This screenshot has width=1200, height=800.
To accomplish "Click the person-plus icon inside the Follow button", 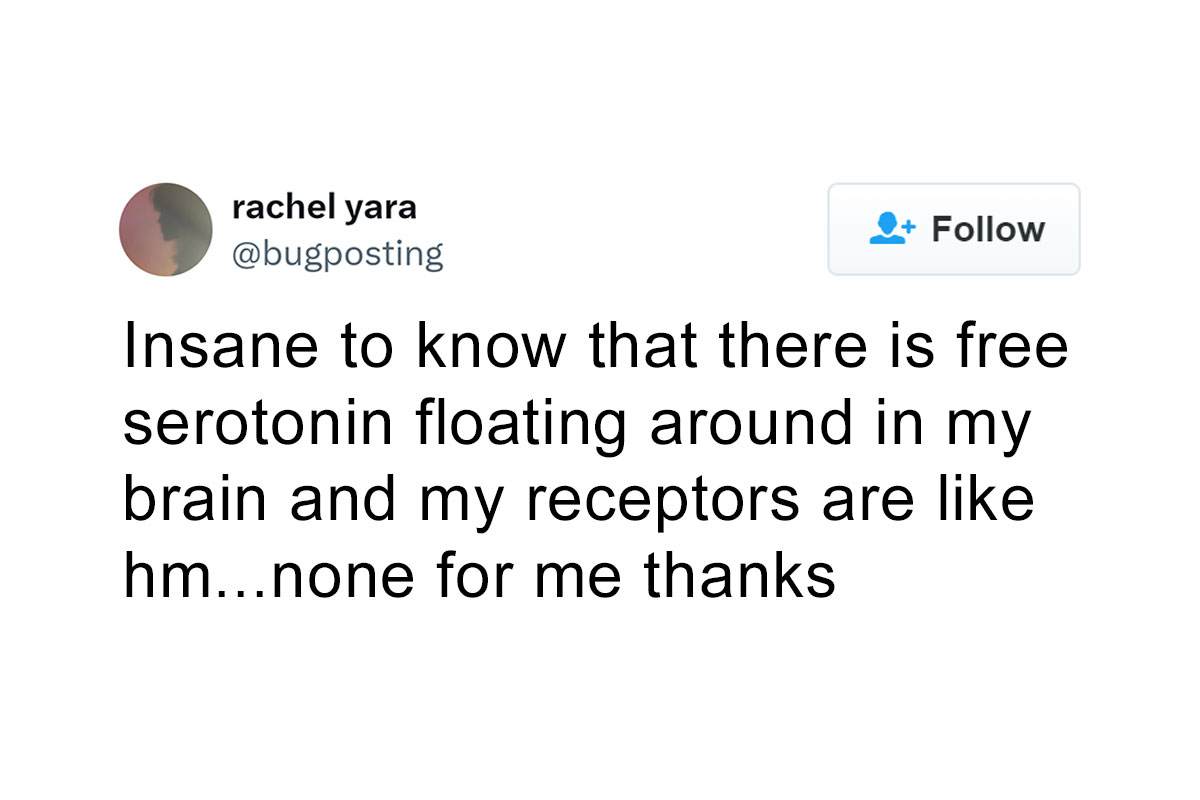I will [890, 229].
